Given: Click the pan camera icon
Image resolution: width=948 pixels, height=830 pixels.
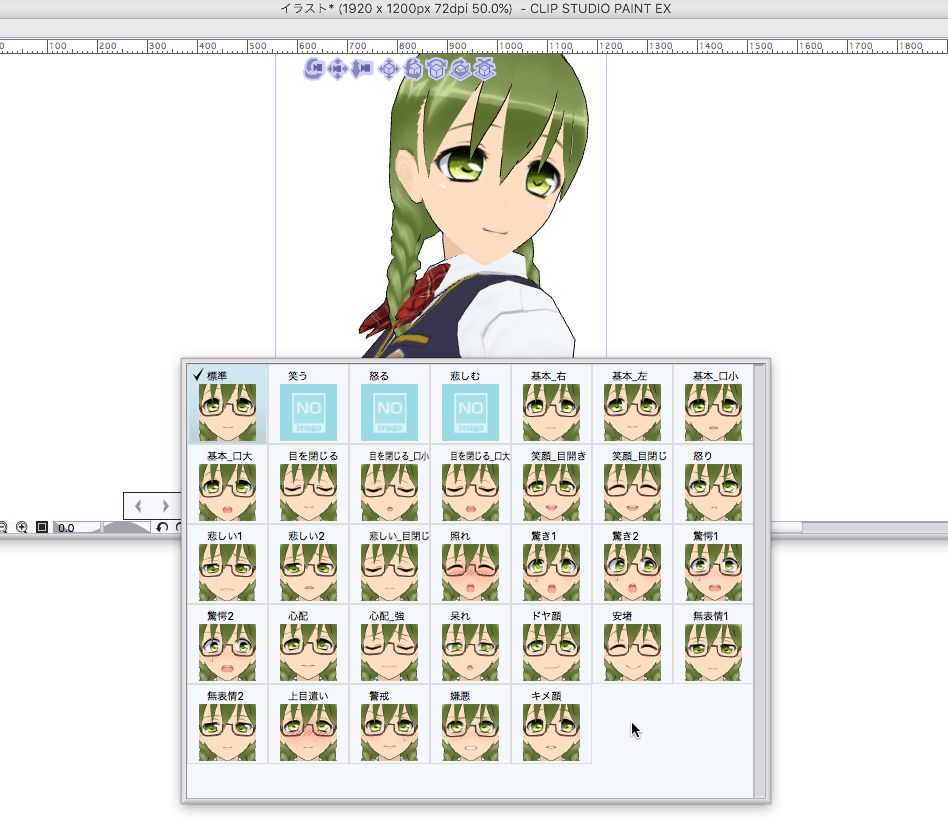Looking at the screenshot, I should click(x=338, y=68).
